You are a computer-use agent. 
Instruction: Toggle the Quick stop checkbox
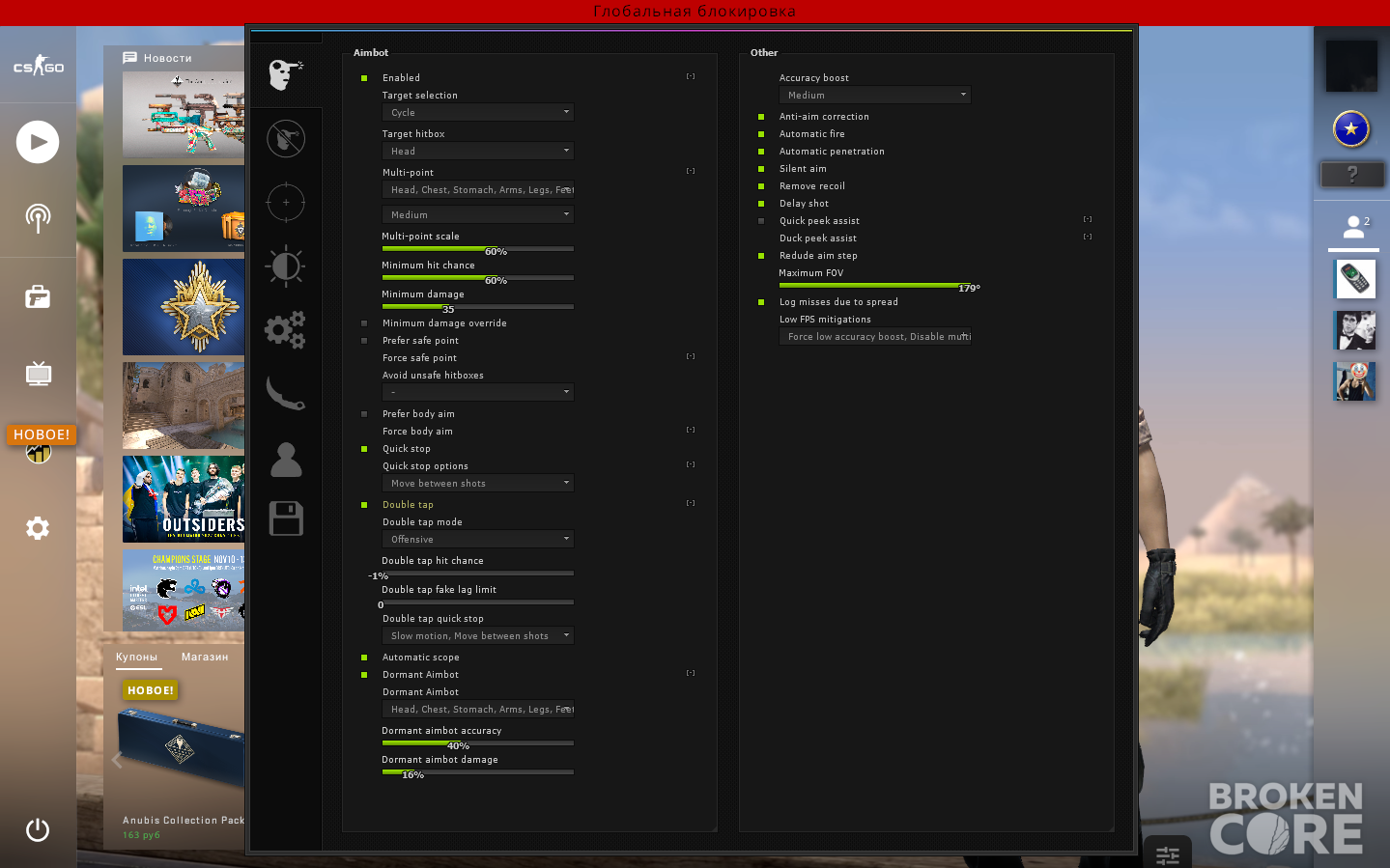click(364, 449)
